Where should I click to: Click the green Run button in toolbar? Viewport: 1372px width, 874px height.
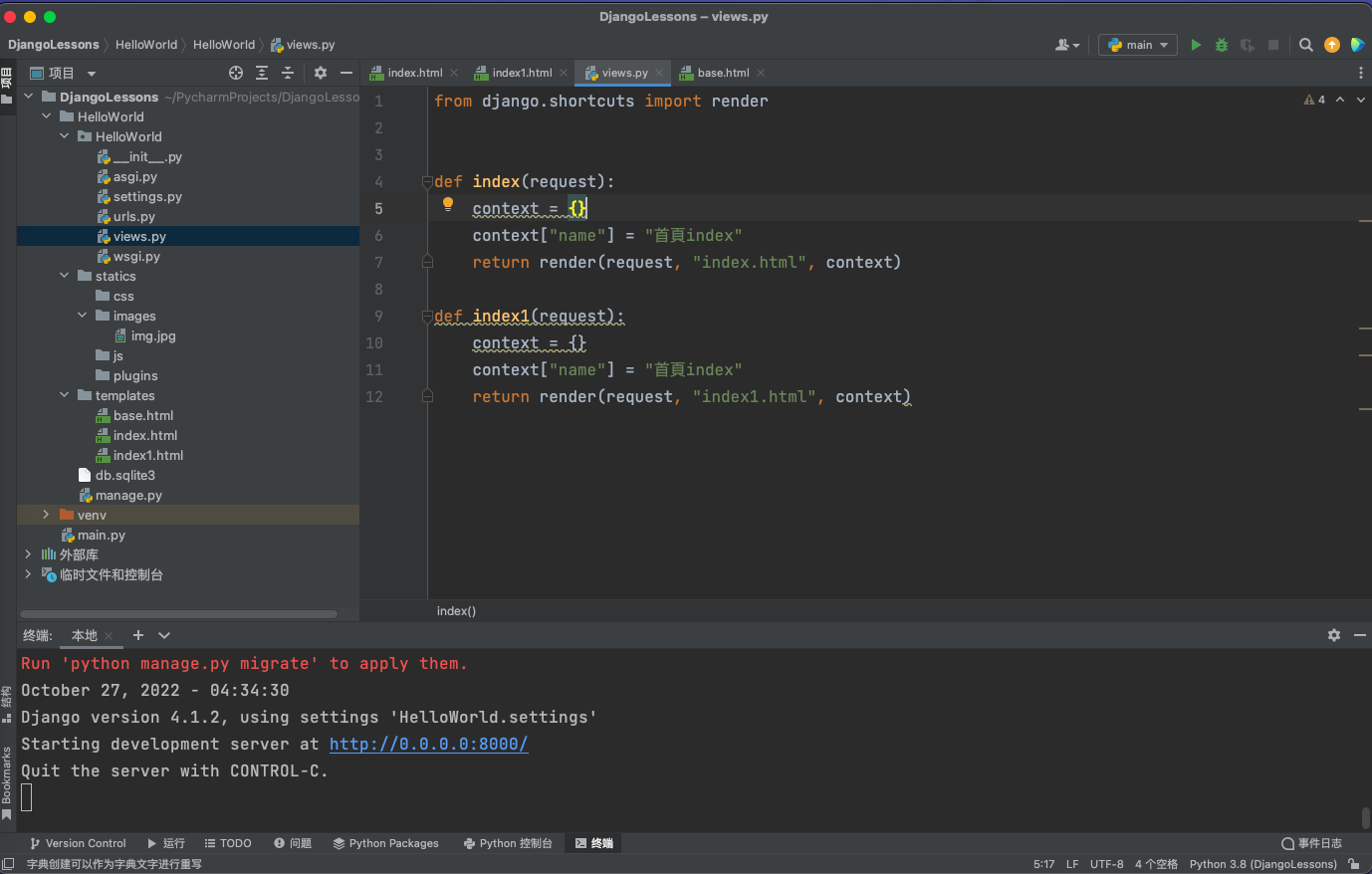pyautogui.click(x=1196, y=45)
